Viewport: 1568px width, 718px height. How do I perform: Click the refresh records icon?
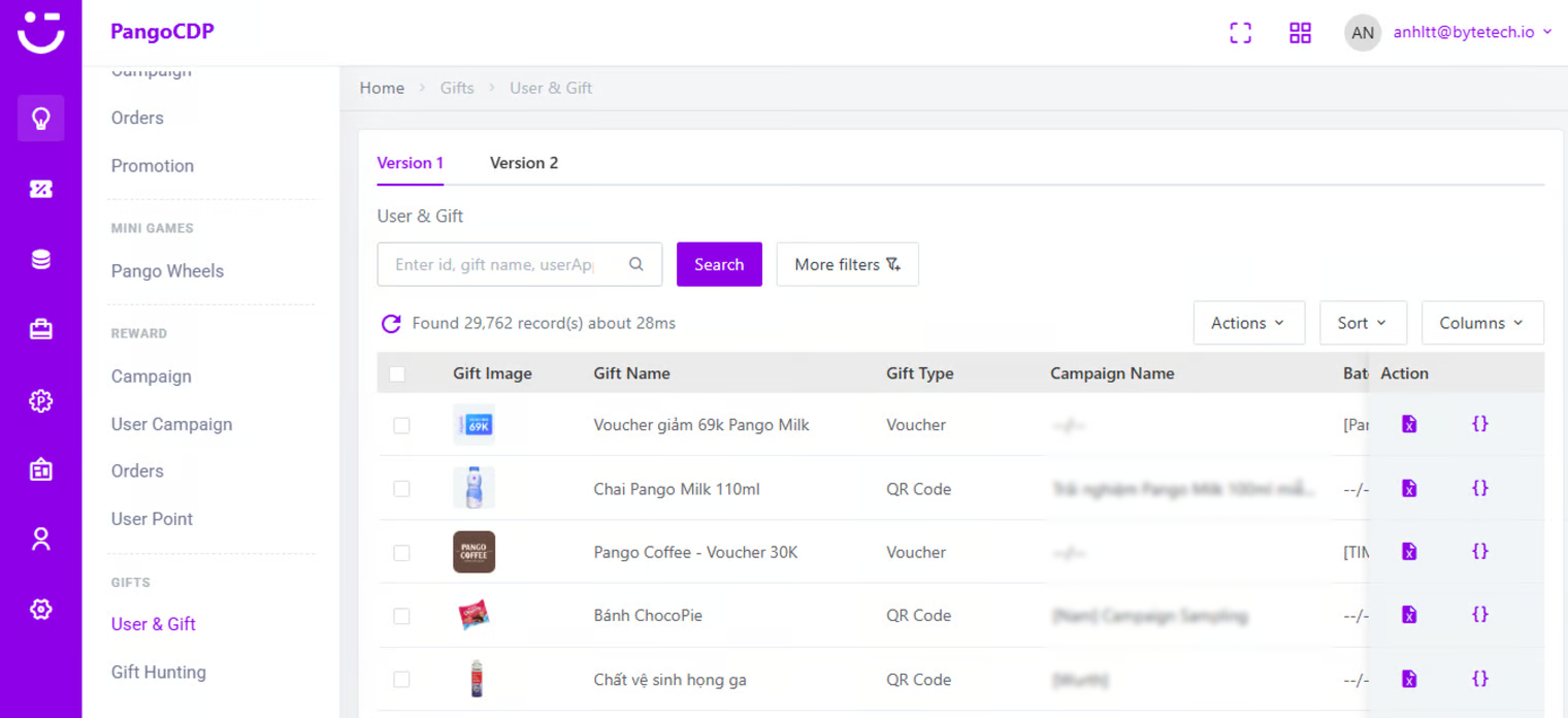click(x=391, y=324)
